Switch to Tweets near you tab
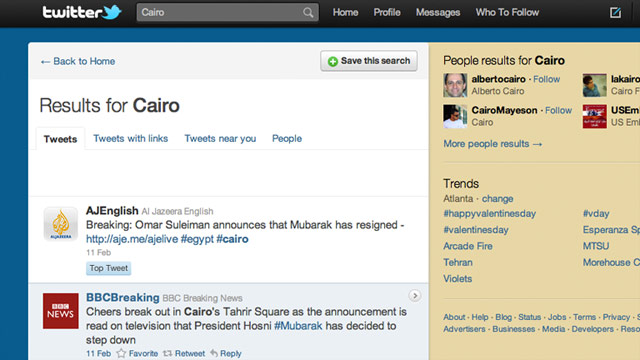Viewport: 640px width, 360px height. 220,139
